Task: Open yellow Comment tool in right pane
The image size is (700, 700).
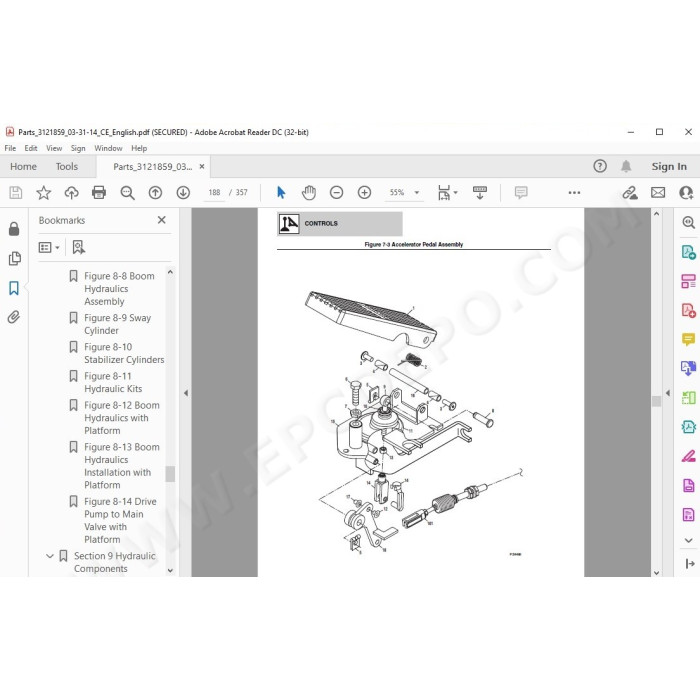Action: pyautogui.click(x=688, y=339)
